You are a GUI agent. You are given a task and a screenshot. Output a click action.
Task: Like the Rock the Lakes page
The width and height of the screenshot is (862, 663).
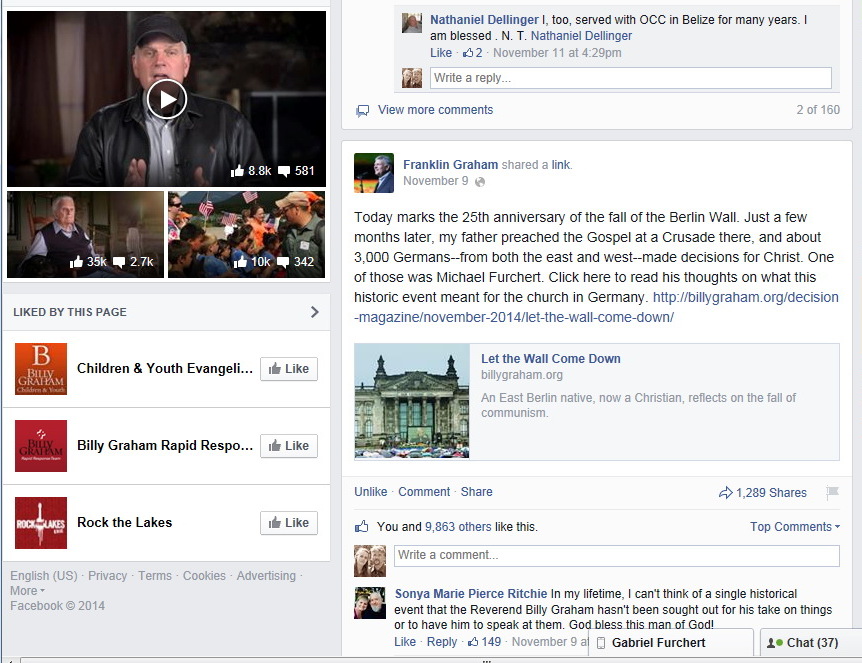[288, 523]
